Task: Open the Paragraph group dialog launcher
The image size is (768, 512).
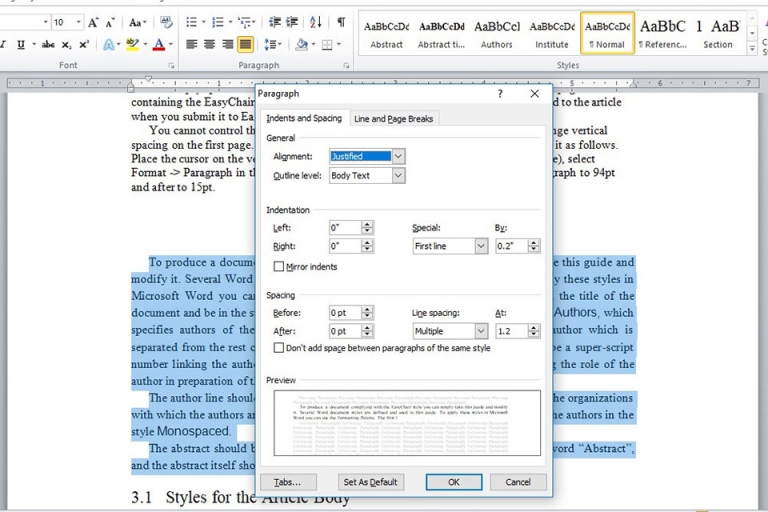Action: 346,66
